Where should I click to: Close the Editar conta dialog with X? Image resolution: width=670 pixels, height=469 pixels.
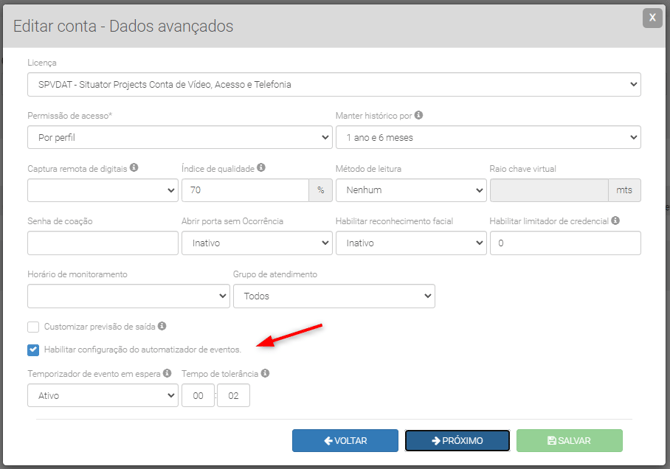click(652, 17)
